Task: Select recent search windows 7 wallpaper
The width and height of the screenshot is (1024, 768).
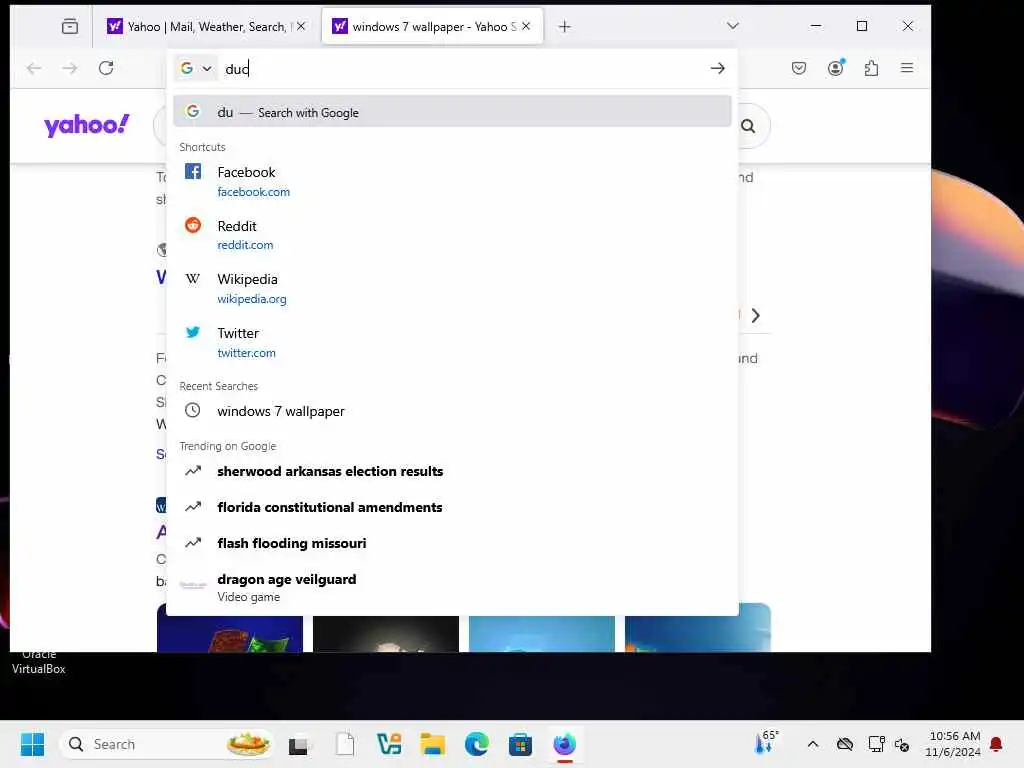Action: pos(452,411)
